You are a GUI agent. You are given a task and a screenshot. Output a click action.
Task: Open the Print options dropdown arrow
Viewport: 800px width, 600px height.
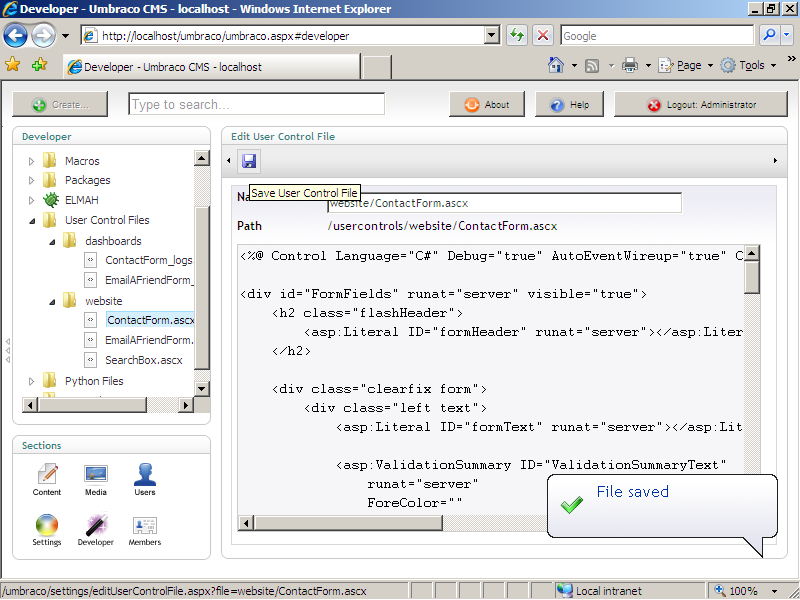tap(648, 66)
